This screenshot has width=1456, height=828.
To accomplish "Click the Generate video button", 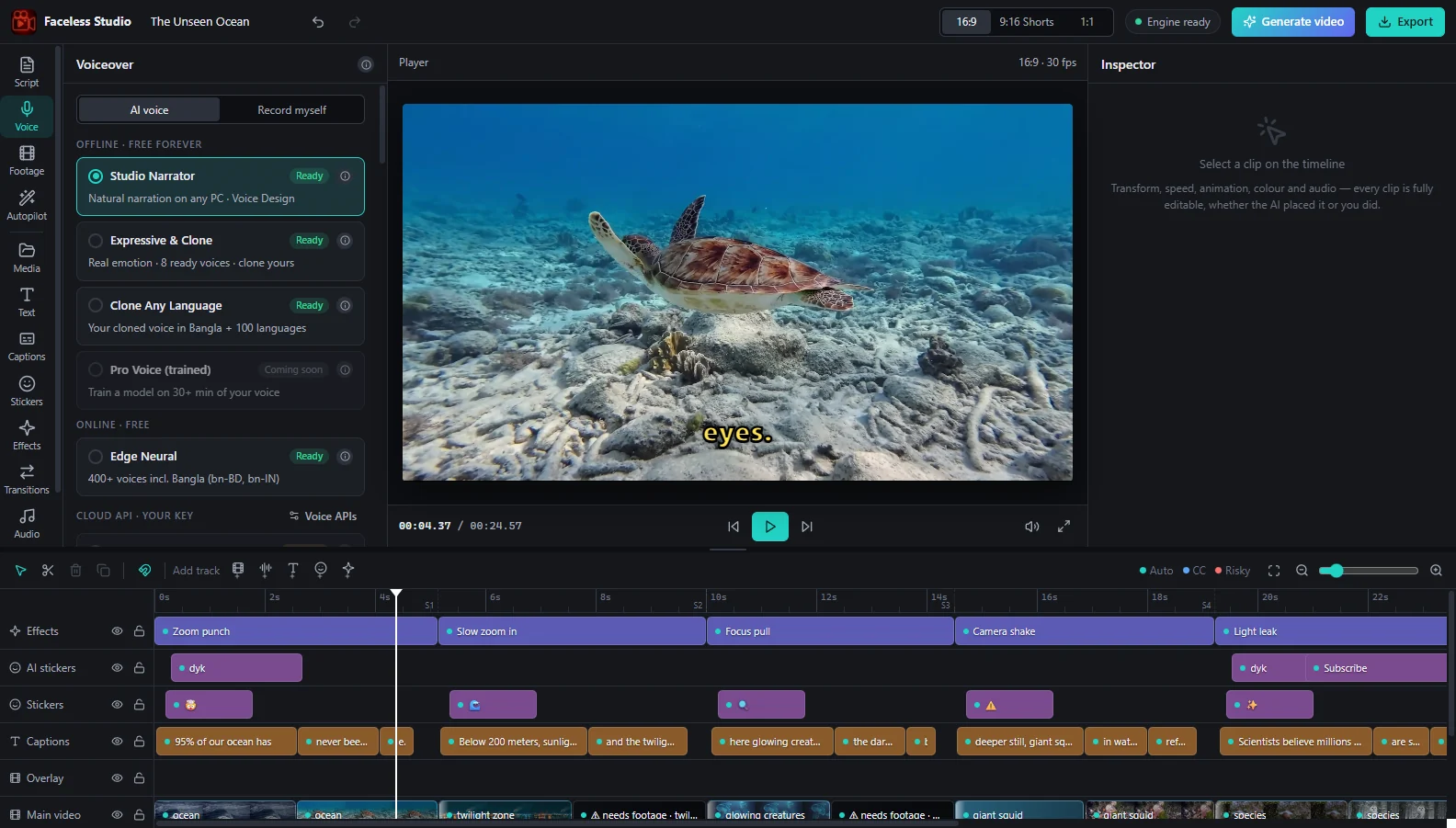I will pyautogui.click(x=1293, y=22).
